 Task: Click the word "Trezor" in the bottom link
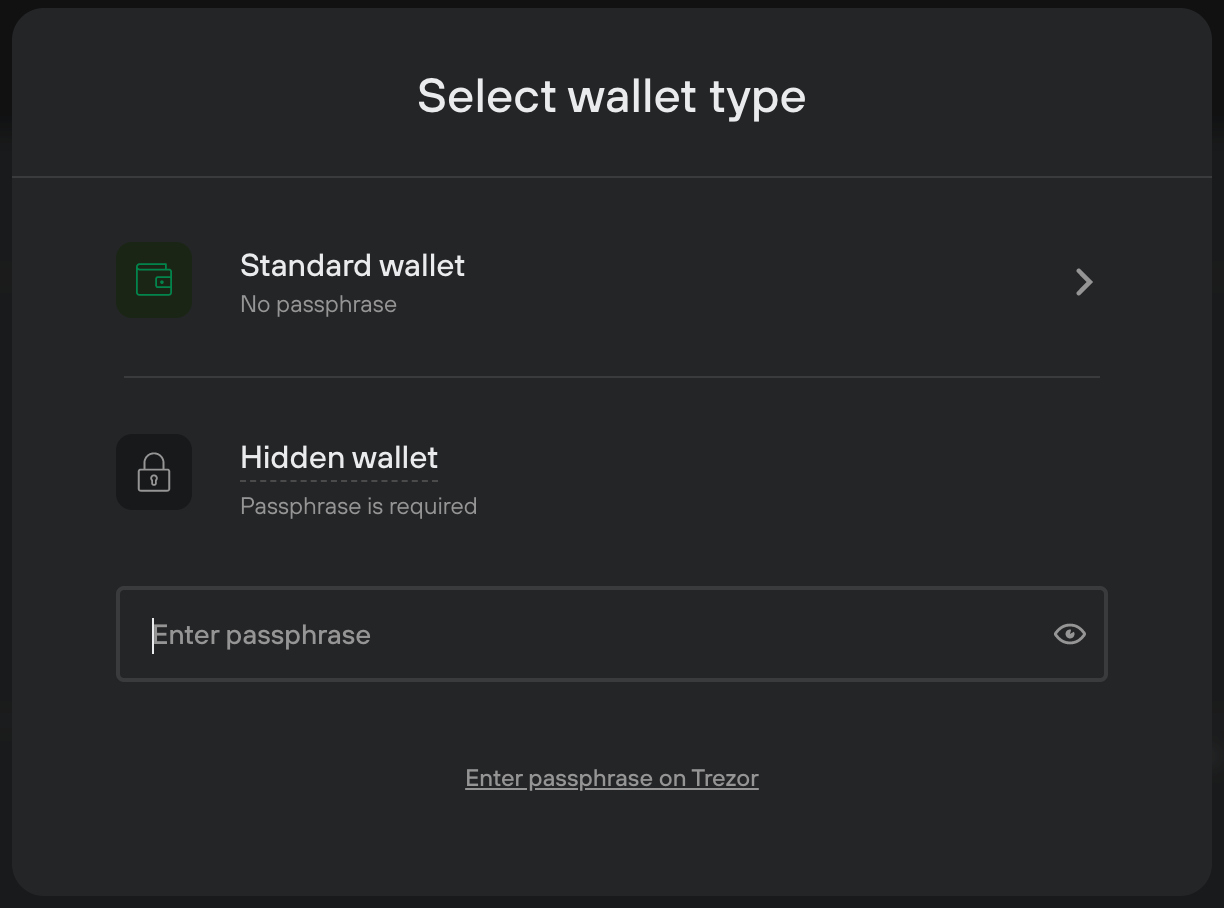pos(724,779)
